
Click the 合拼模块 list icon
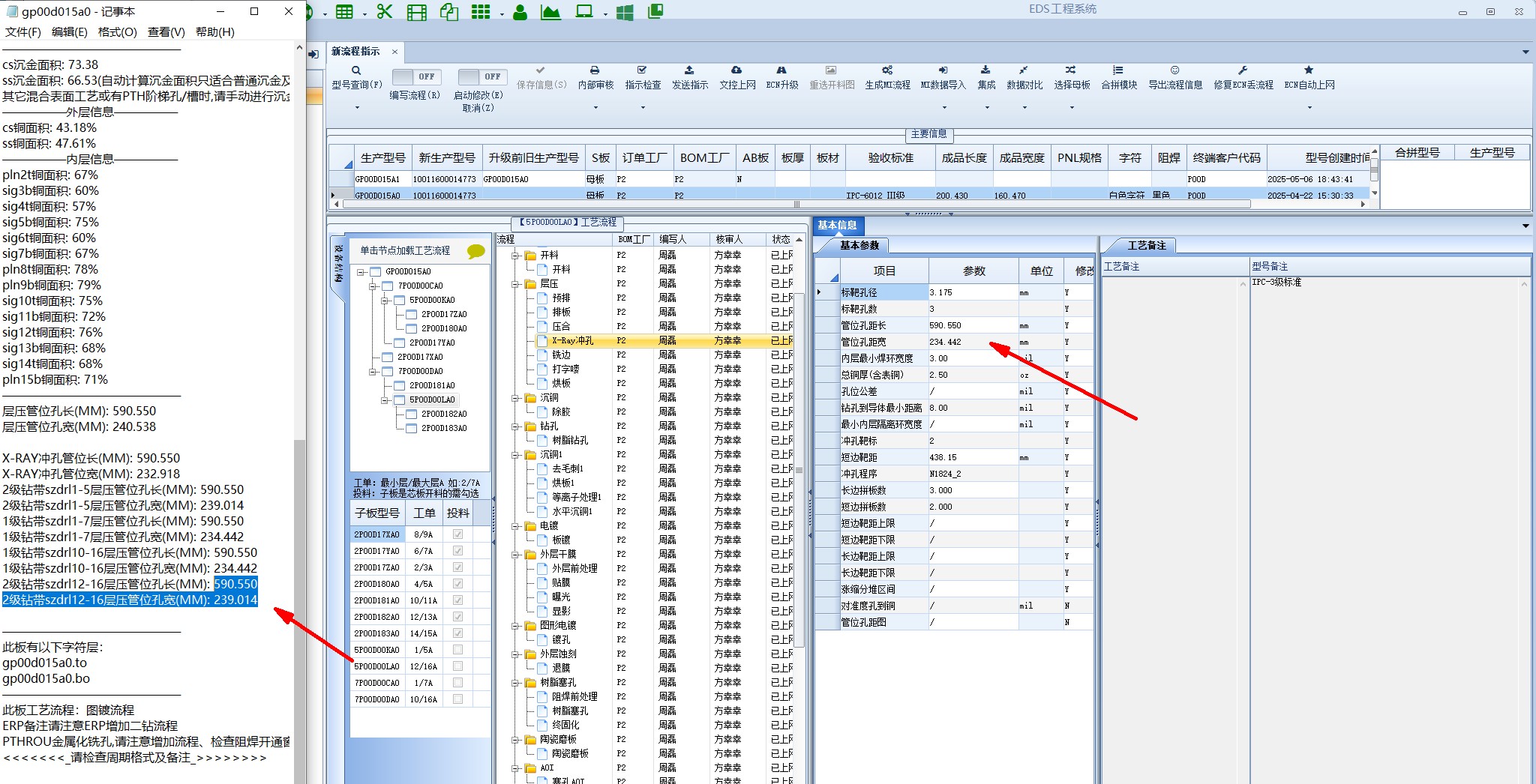point(1118,70)
